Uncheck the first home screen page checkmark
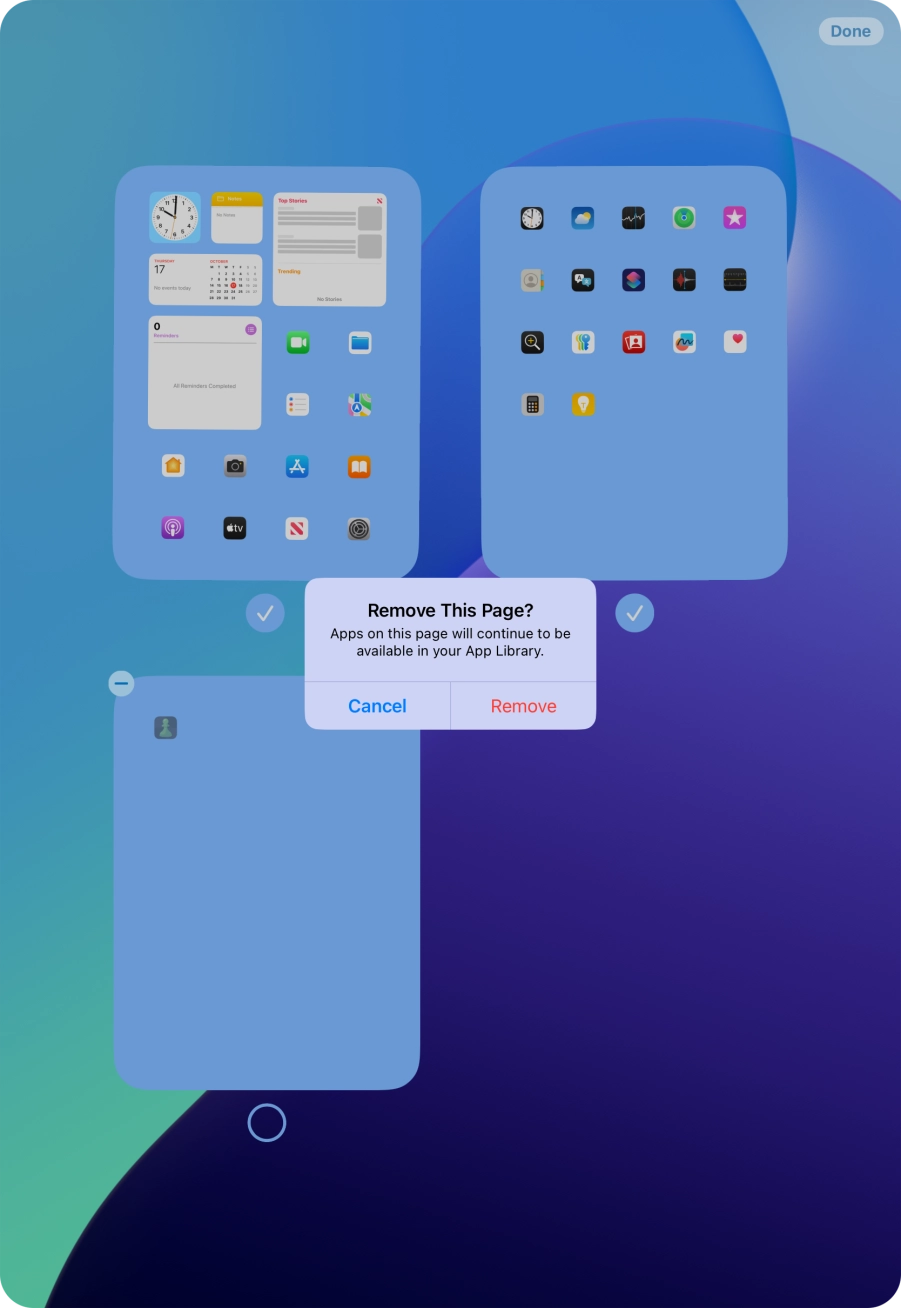The width and height of the screenshot is (901, 1308). coord(265,613)
